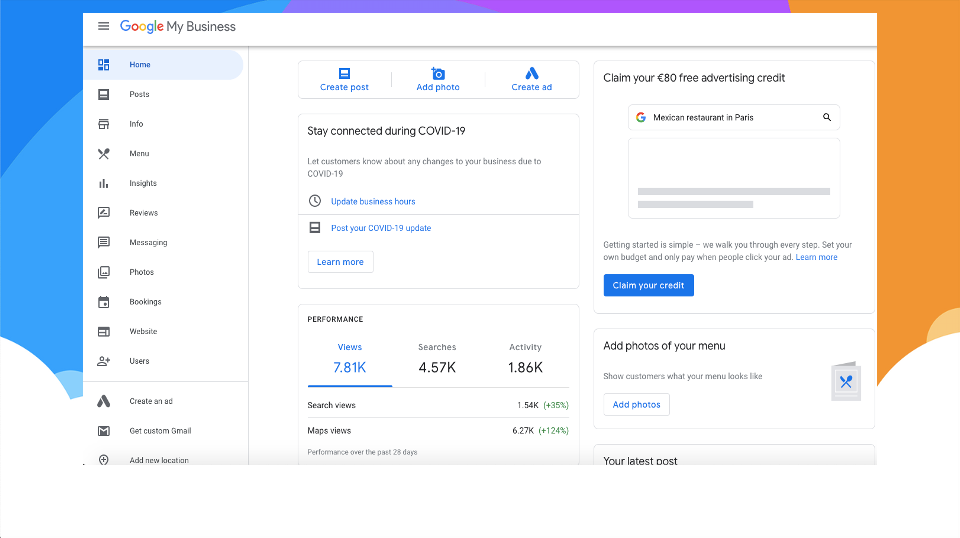Open Posts in the sidebar
This screenshot has height=538, width=960.
coord(163,94)
